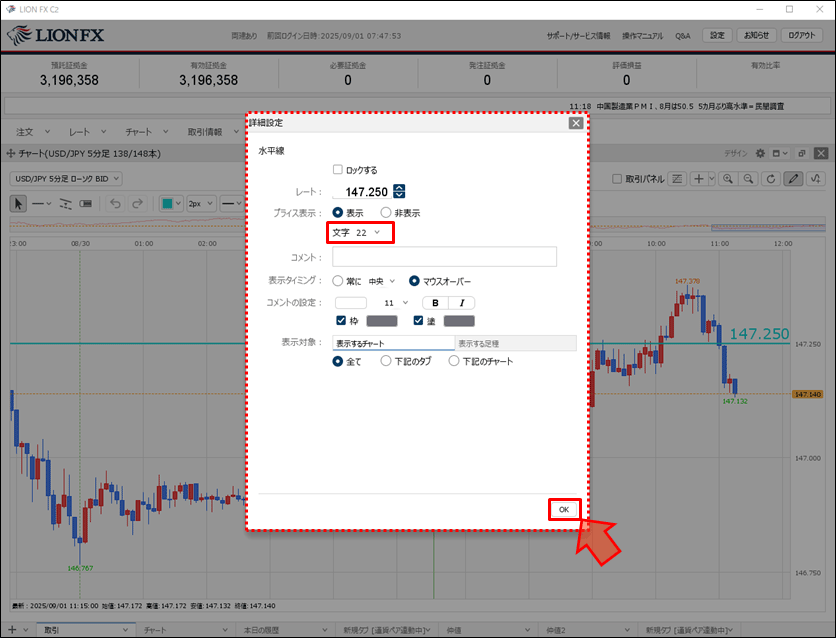Select the 下記のタブ radio option

pyautogui.click(x=385, y=361)
